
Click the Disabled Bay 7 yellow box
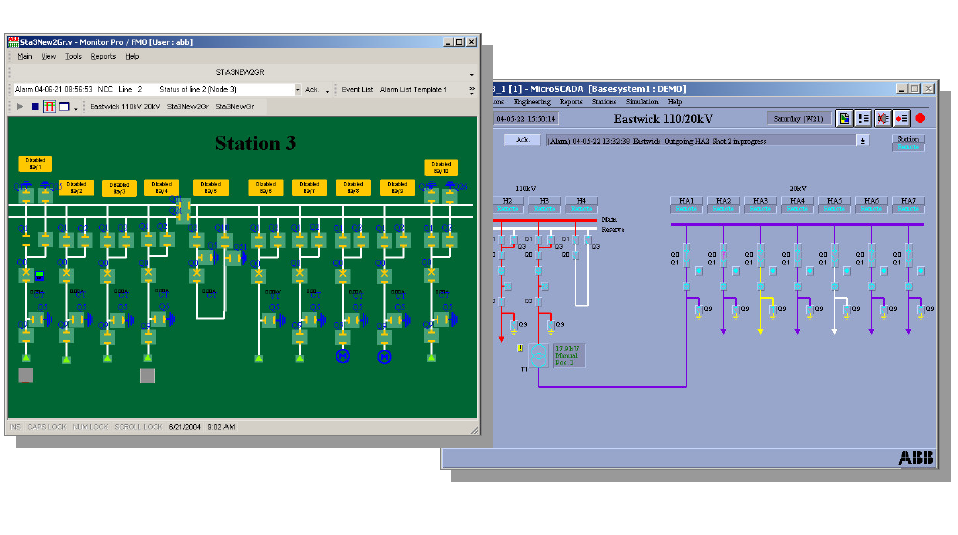point(309,187)
